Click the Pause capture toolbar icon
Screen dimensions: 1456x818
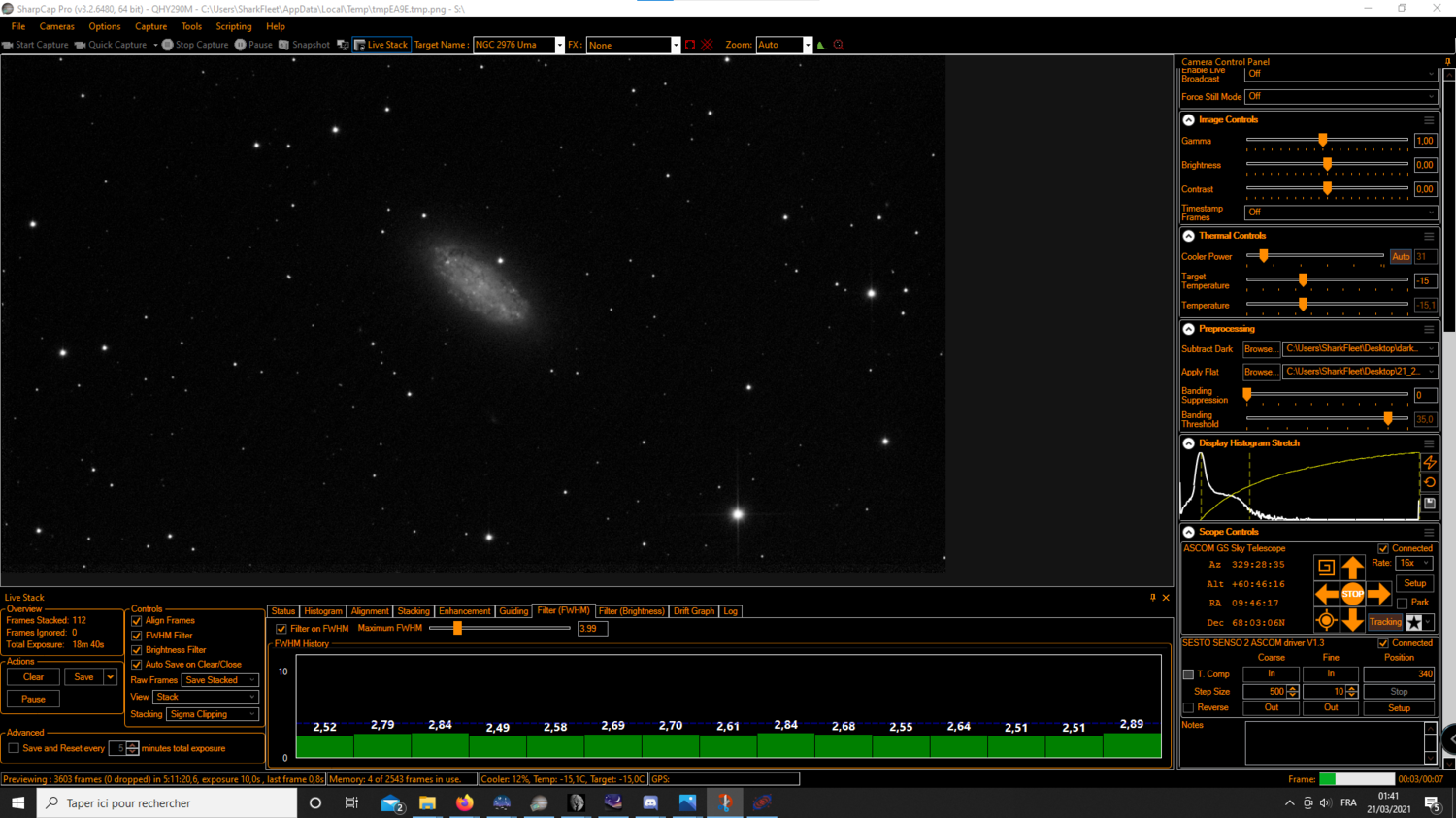pos(238,45)
